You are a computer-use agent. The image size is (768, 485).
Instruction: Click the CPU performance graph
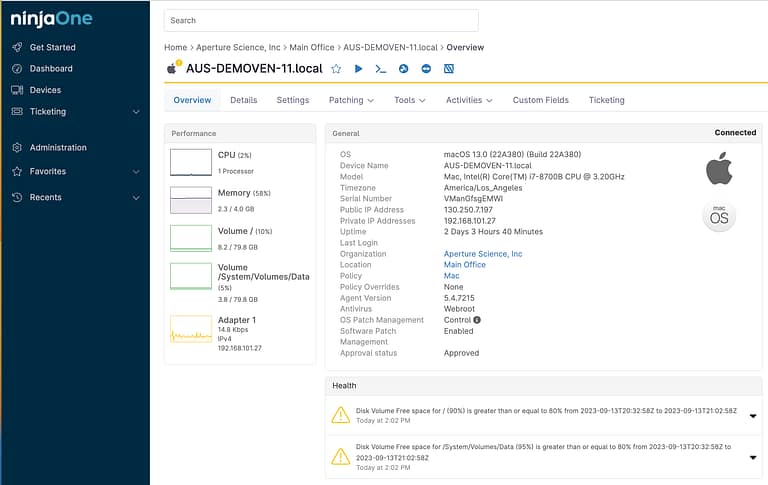pyautogui.click(x=190, y=162)
